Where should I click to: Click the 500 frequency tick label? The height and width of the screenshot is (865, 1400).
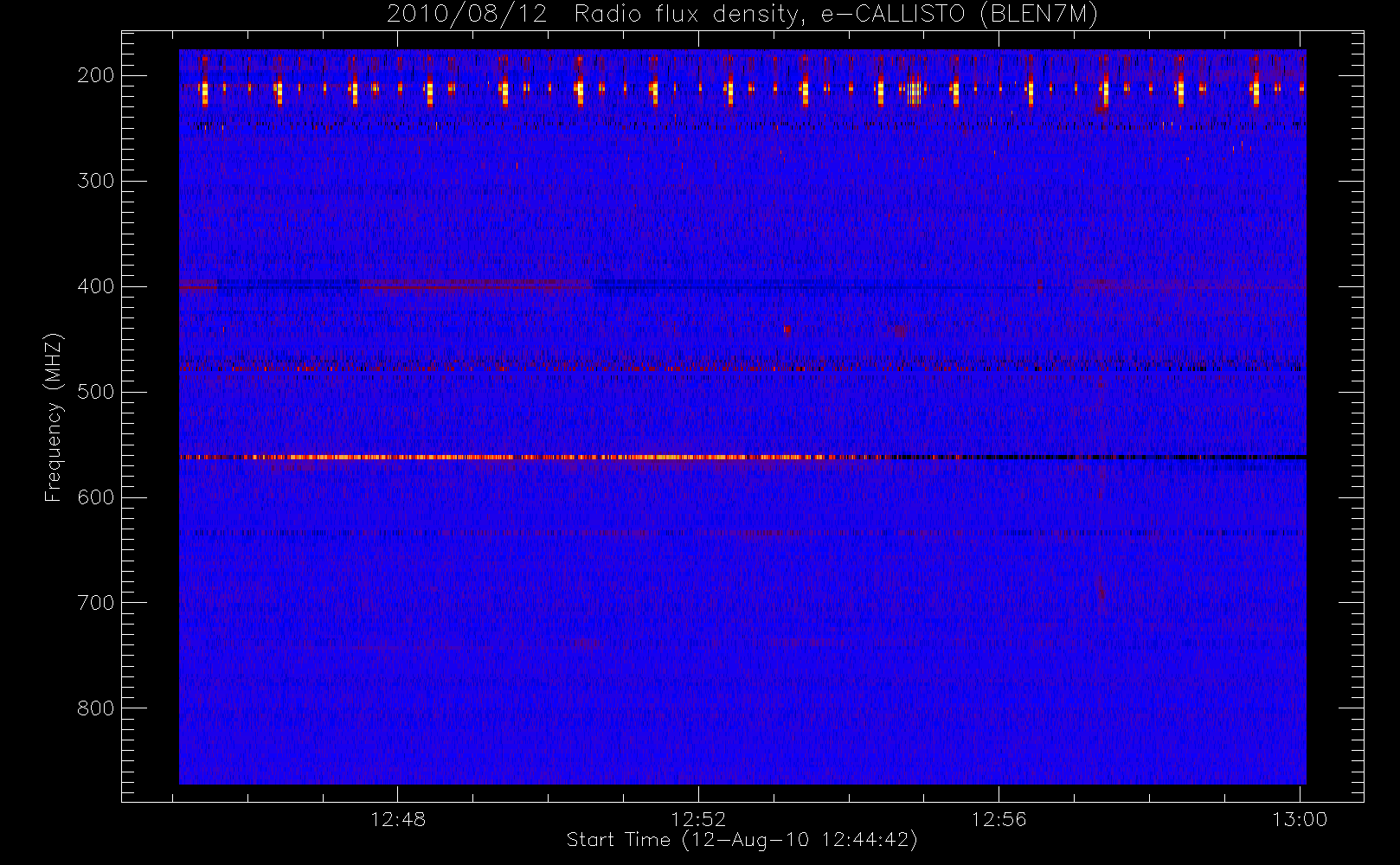click(96, 392)
